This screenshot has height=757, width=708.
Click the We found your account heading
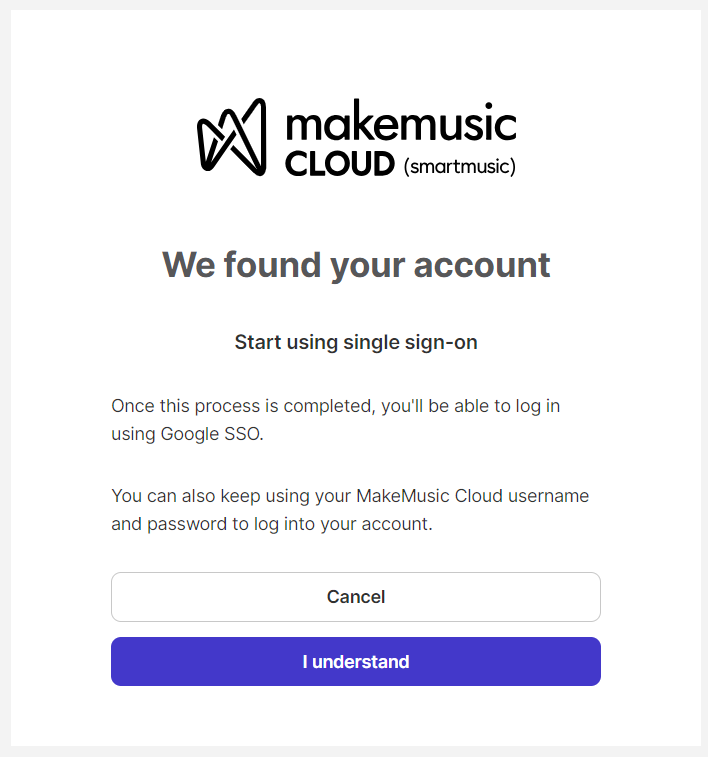[356, 264]
